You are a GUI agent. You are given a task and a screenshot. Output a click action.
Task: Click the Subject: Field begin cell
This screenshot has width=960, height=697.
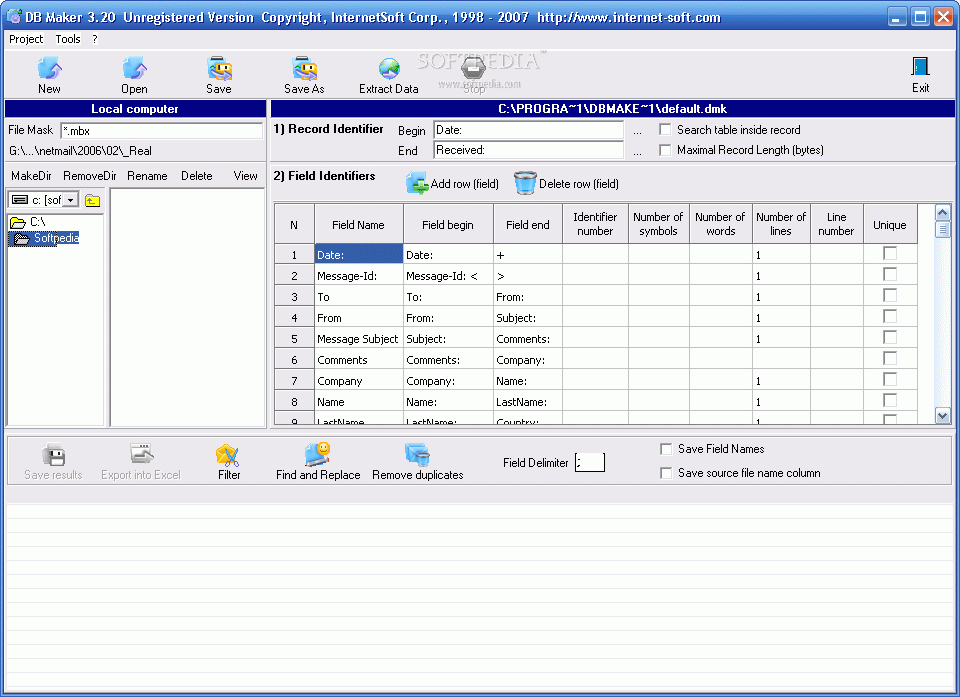[x=448, y=339]
